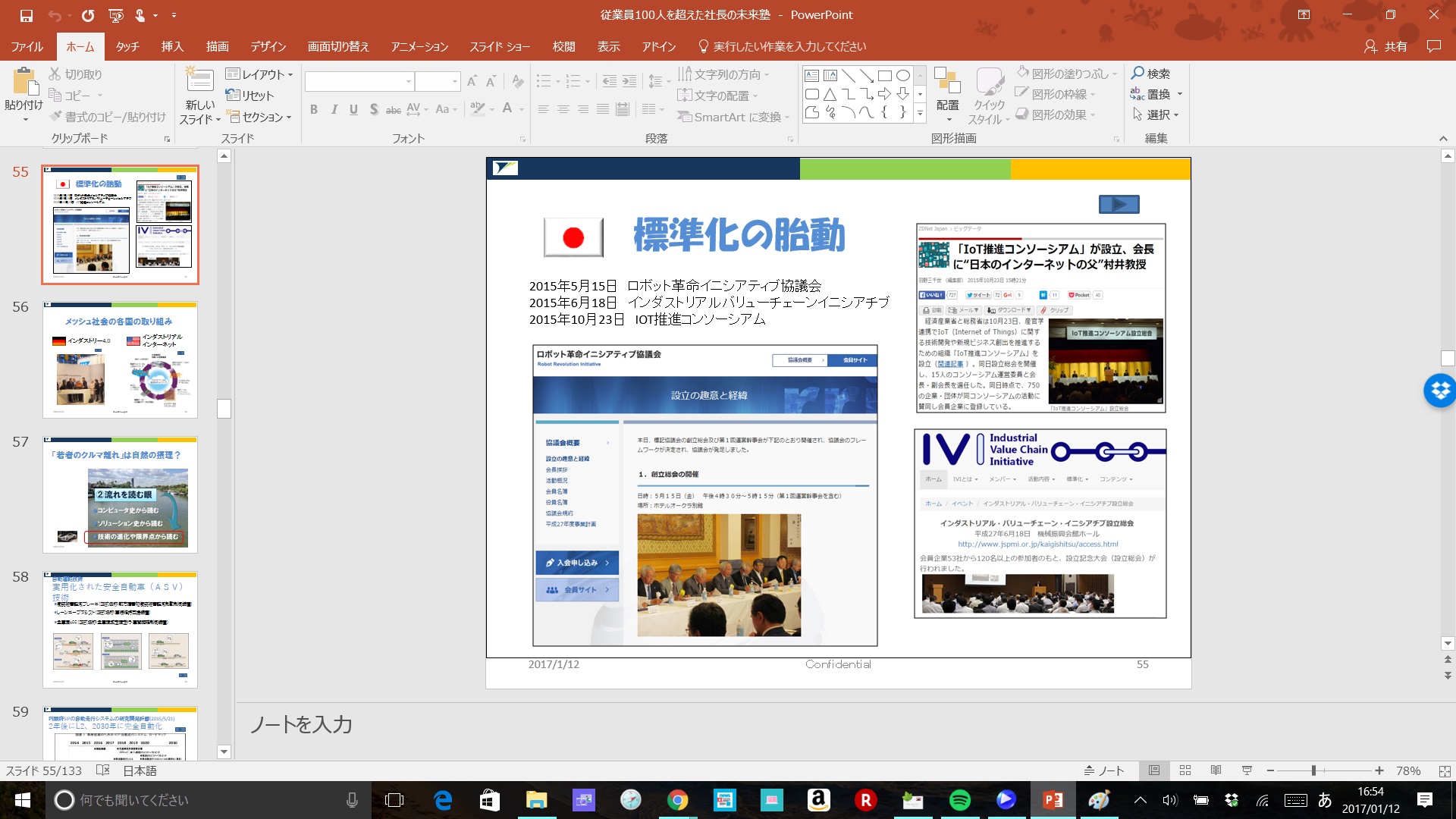Screen dimensions: 1456x819
Task: Click the notes area ノートを入力
Action: click(301, 724)
